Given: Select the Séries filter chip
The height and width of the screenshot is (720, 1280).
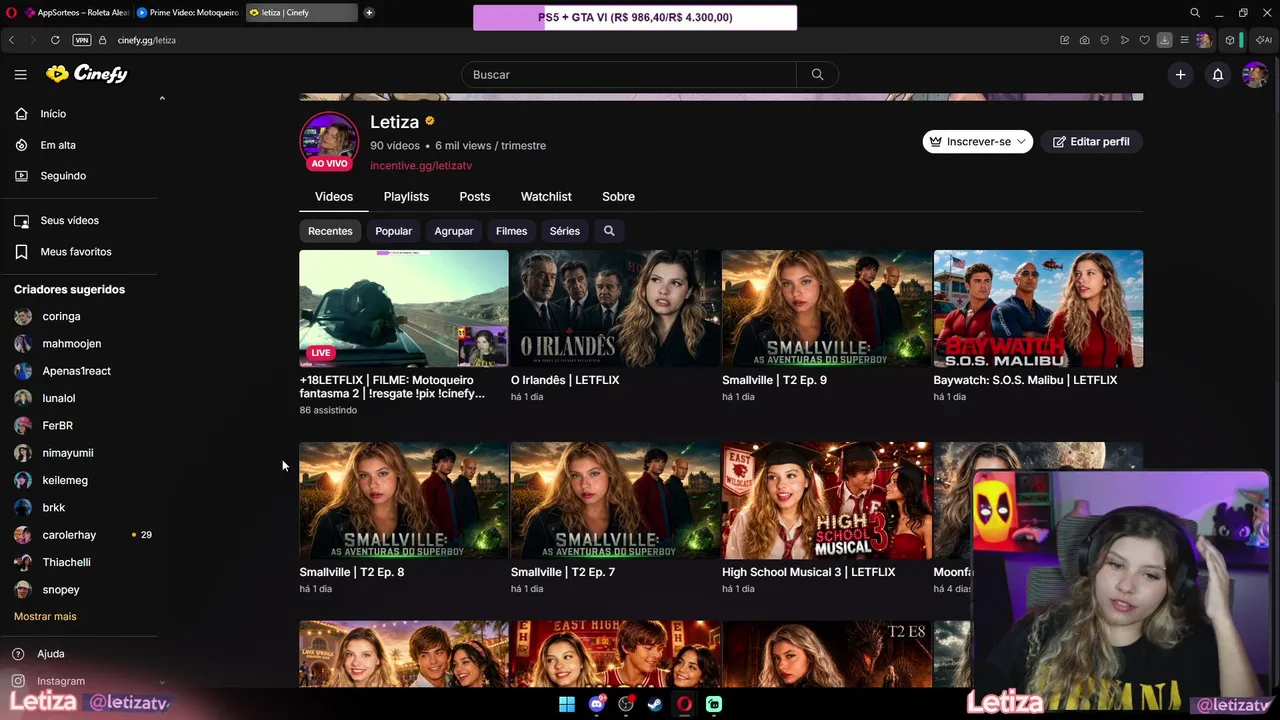Looking at the screenshot, I should pos(564,231).
